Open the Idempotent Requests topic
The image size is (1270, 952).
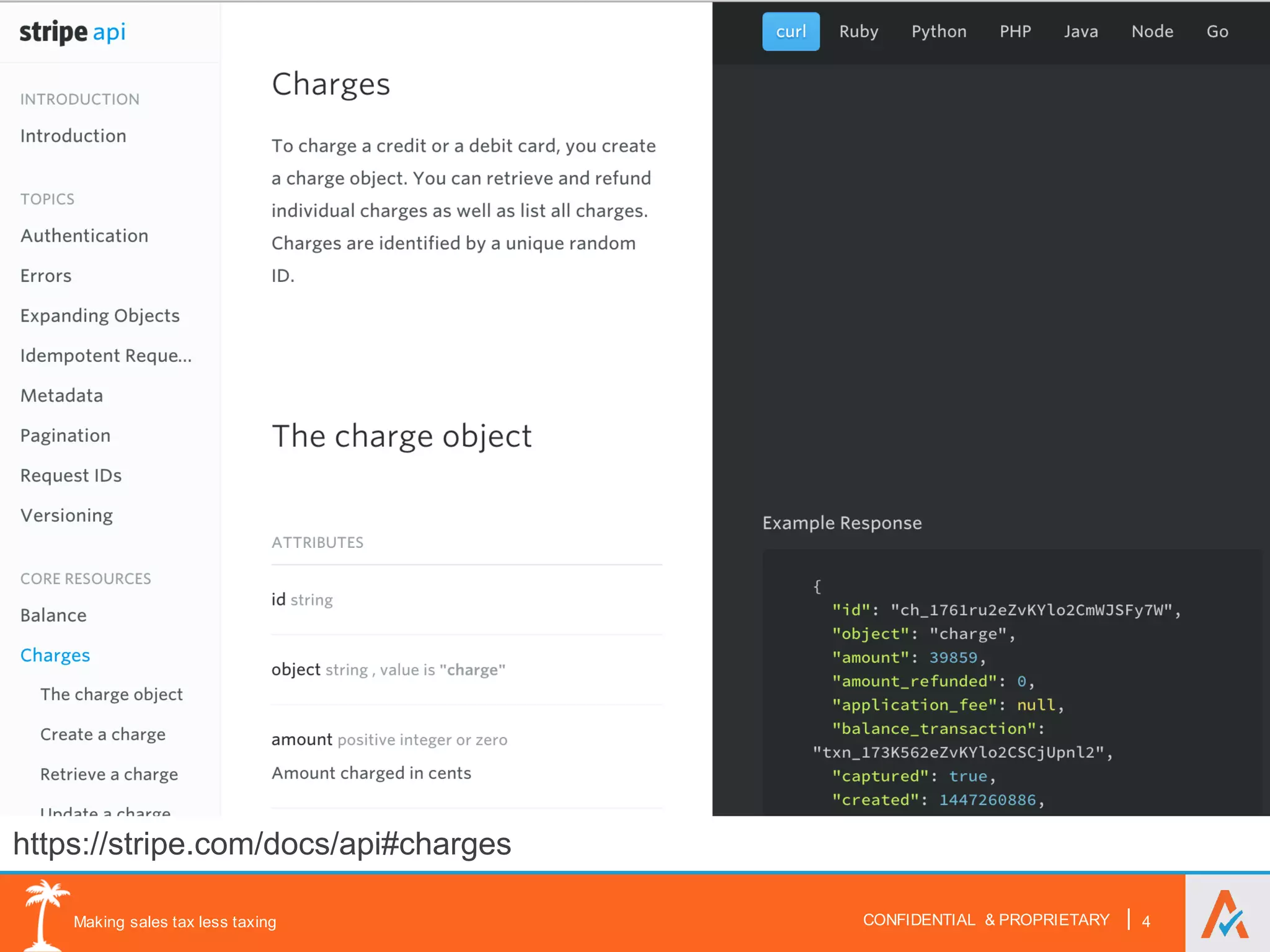(x=106, y=356)
